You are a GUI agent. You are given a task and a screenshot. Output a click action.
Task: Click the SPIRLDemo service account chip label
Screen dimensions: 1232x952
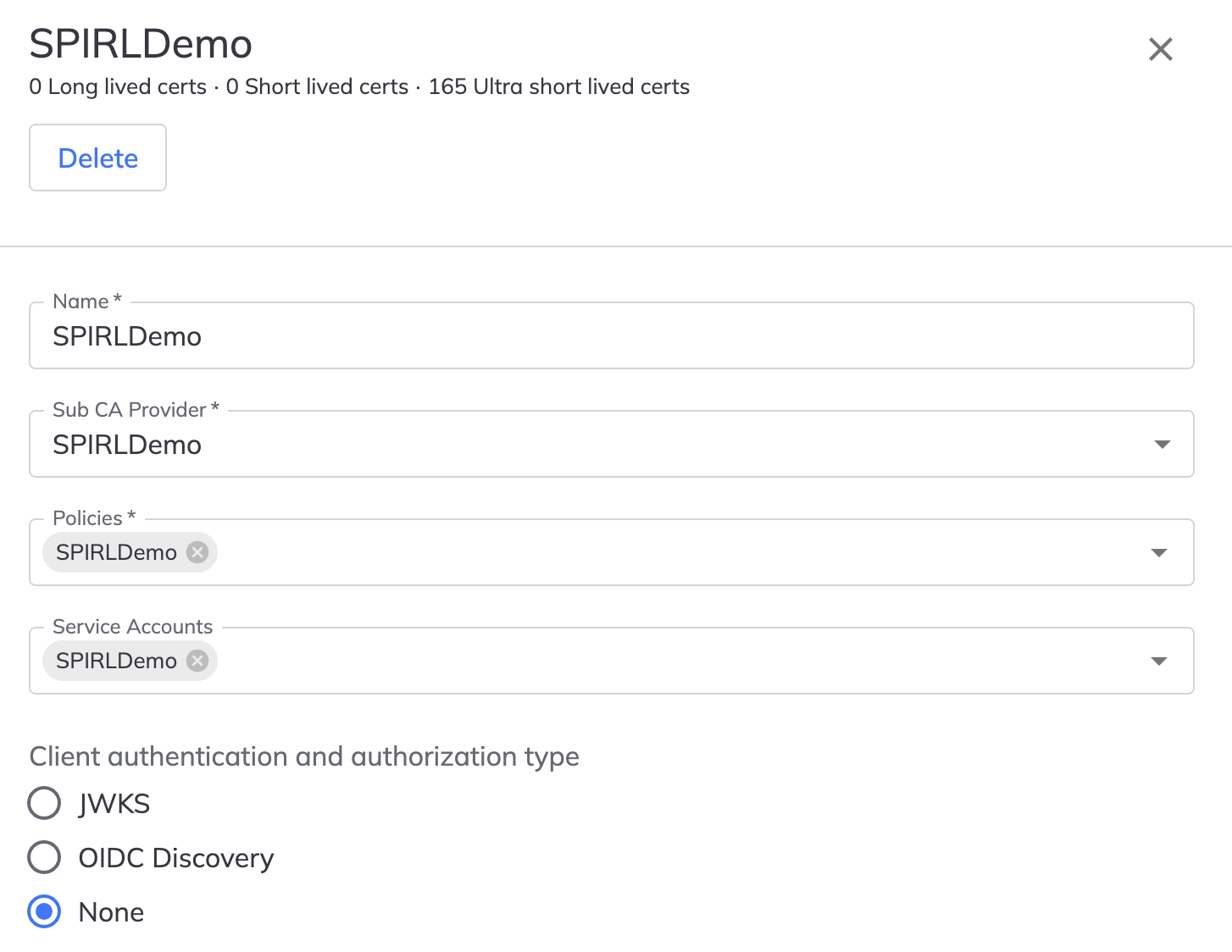pyautogui.click(x=116, y=661)
